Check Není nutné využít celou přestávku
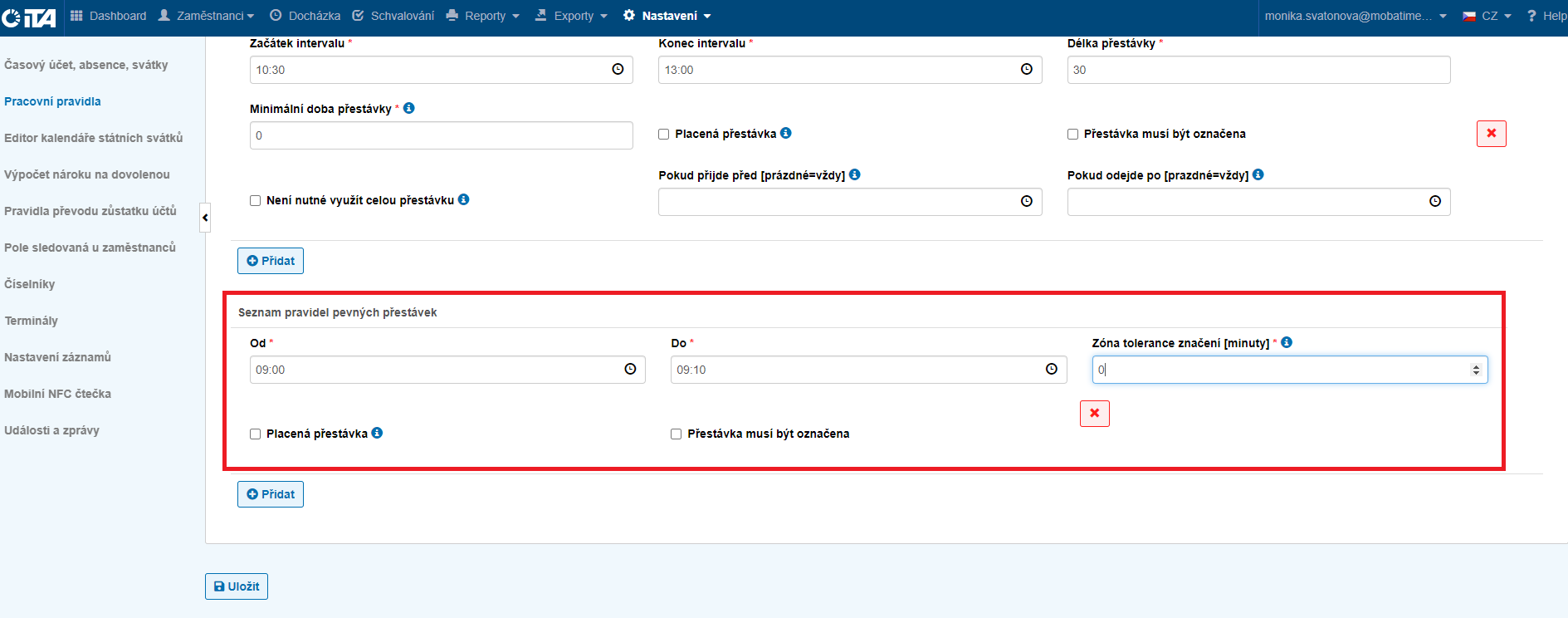The height and width of the screenshot is (618, 1568). (256, 201)
